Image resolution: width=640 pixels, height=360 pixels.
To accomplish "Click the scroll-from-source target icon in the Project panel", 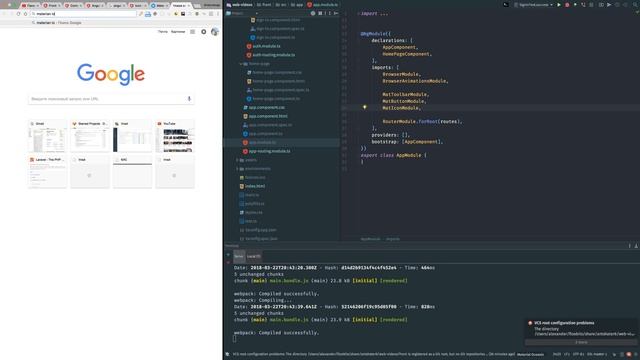I will coord(313,13).
